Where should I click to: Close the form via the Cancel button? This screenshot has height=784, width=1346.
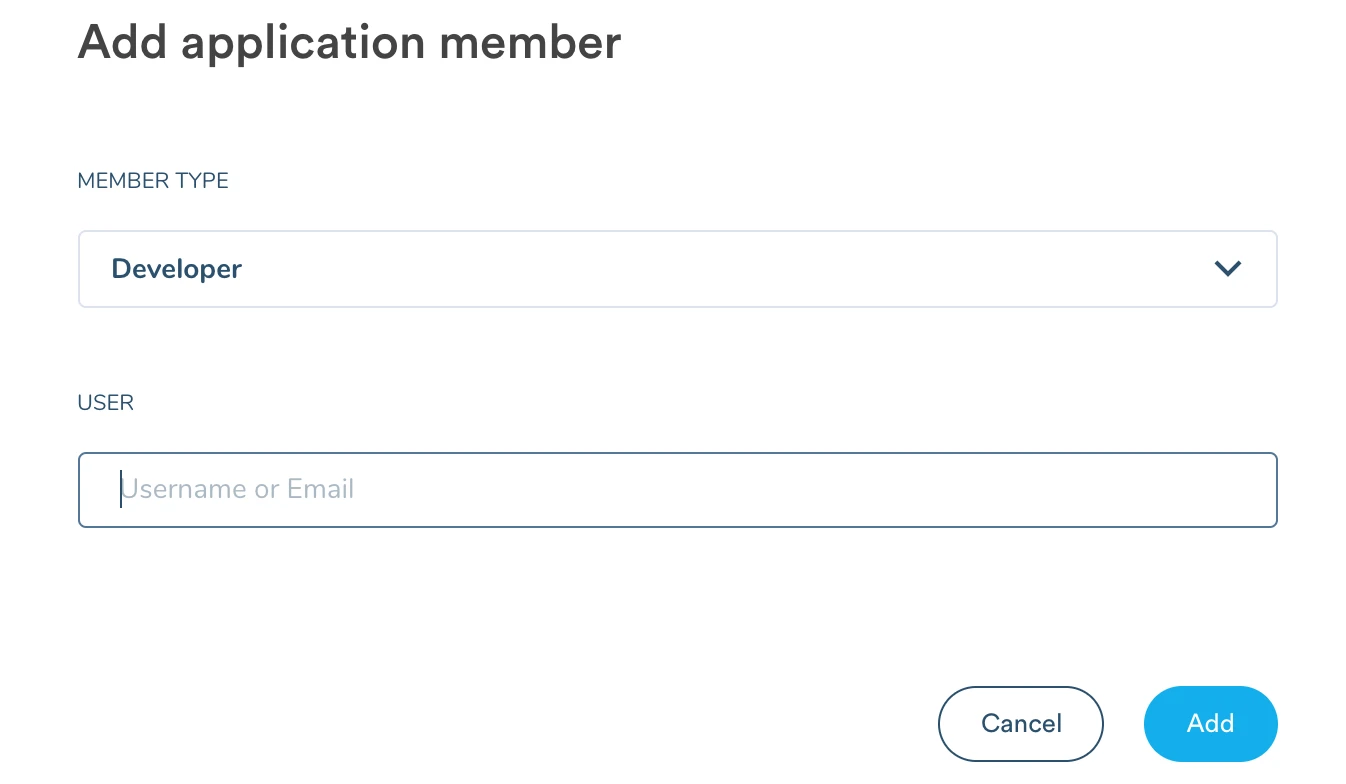[1020, 723]
